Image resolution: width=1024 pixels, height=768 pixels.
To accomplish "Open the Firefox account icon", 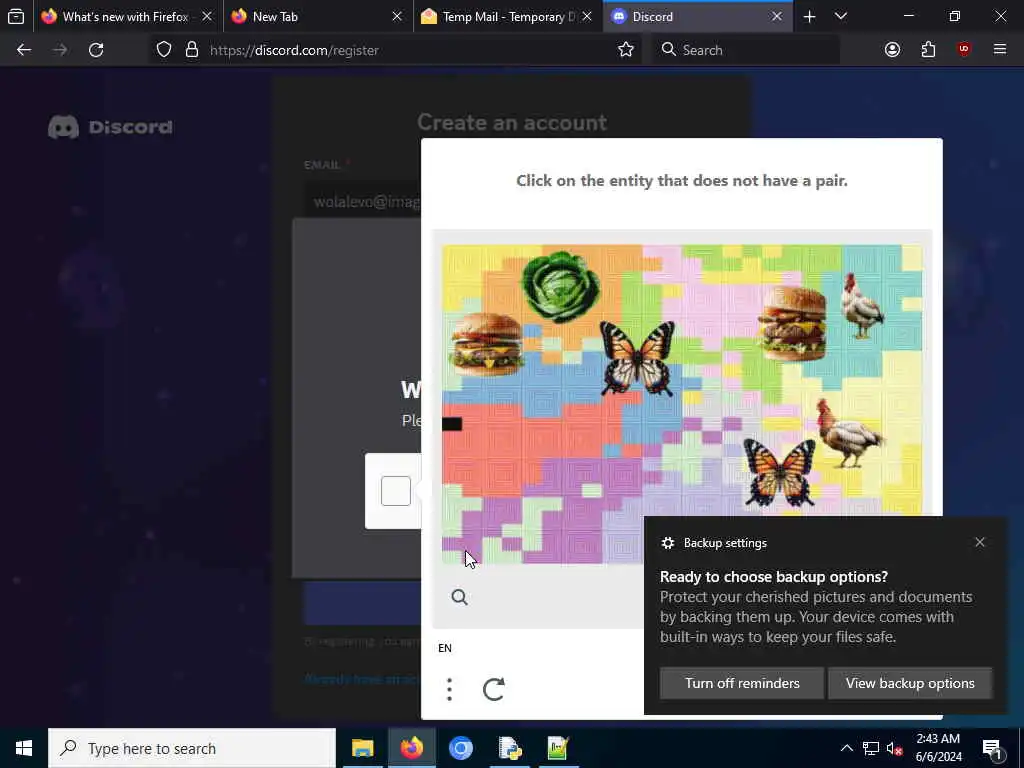I will pos(892,50).
